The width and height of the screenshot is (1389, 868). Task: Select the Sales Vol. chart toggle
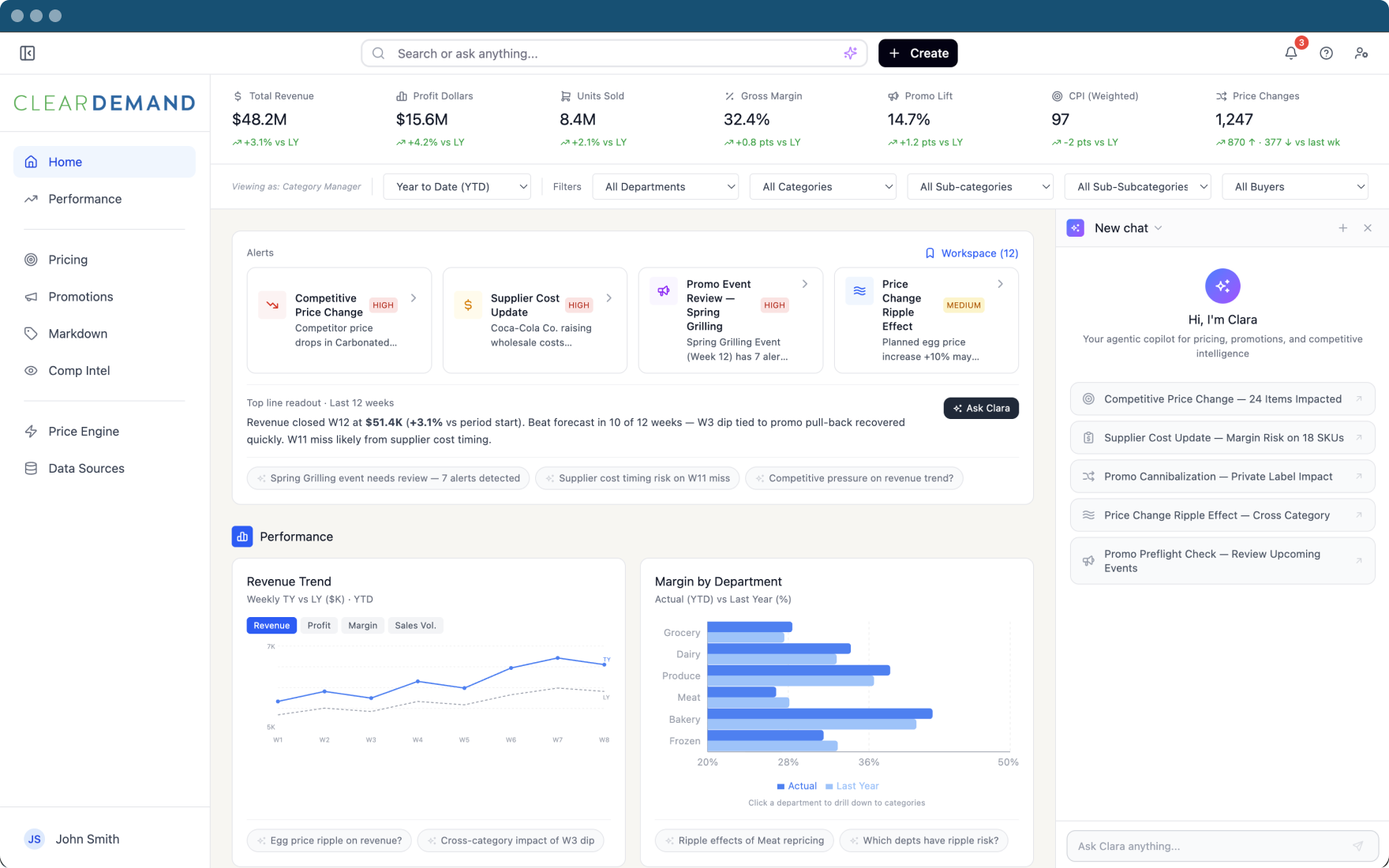coord(415,626)
